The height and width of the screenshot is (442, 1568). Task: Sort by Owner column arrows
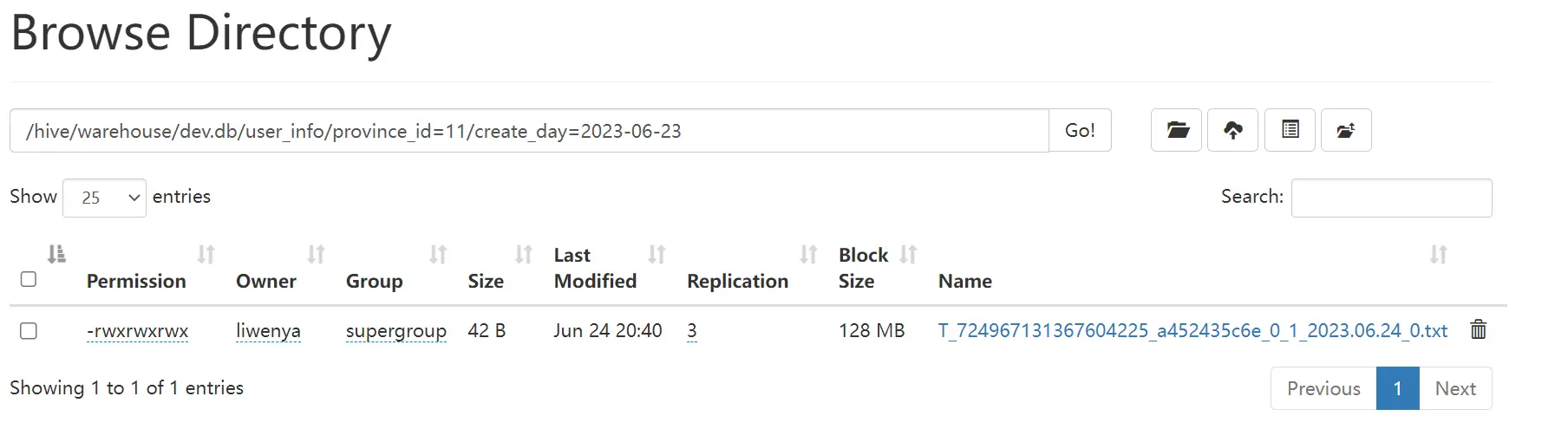(x=316, y=254)
